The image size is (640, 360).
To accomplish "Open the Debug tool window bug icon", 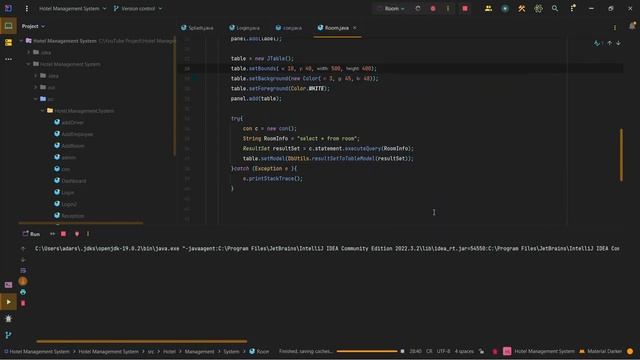I will point(9,319).
